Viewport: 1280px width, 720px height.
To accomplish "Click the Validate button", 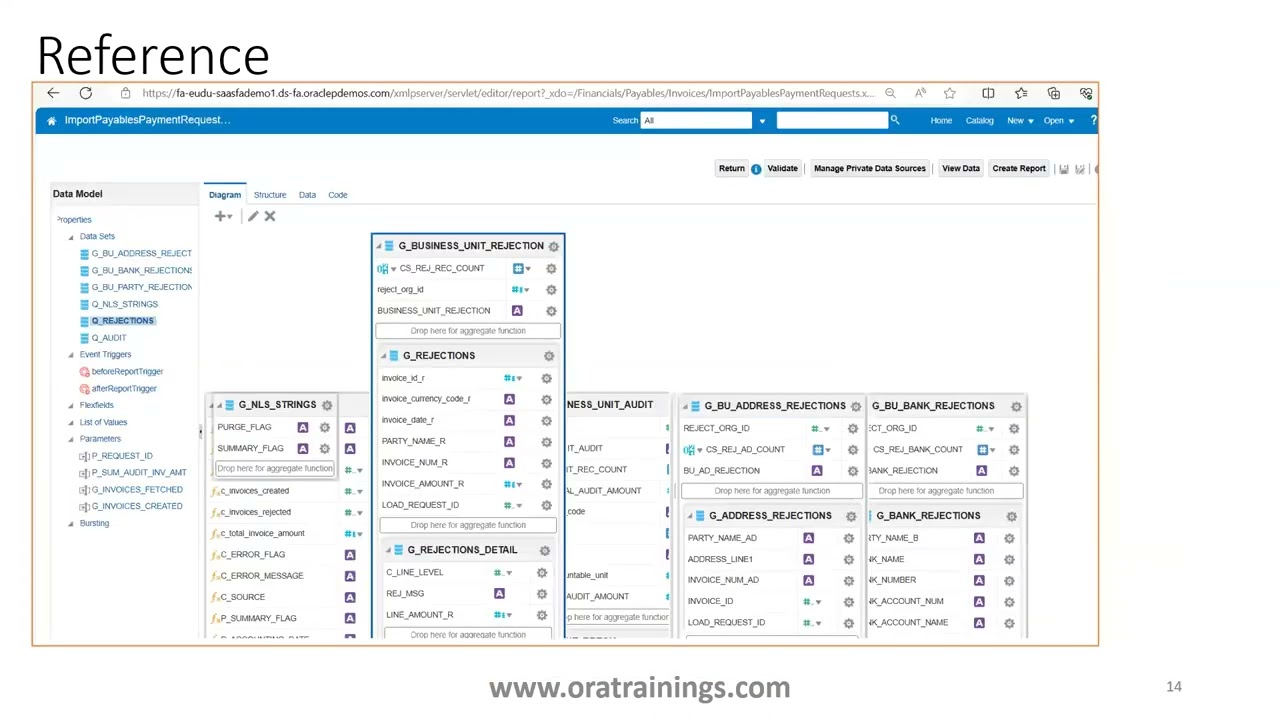I will [783, 169].
